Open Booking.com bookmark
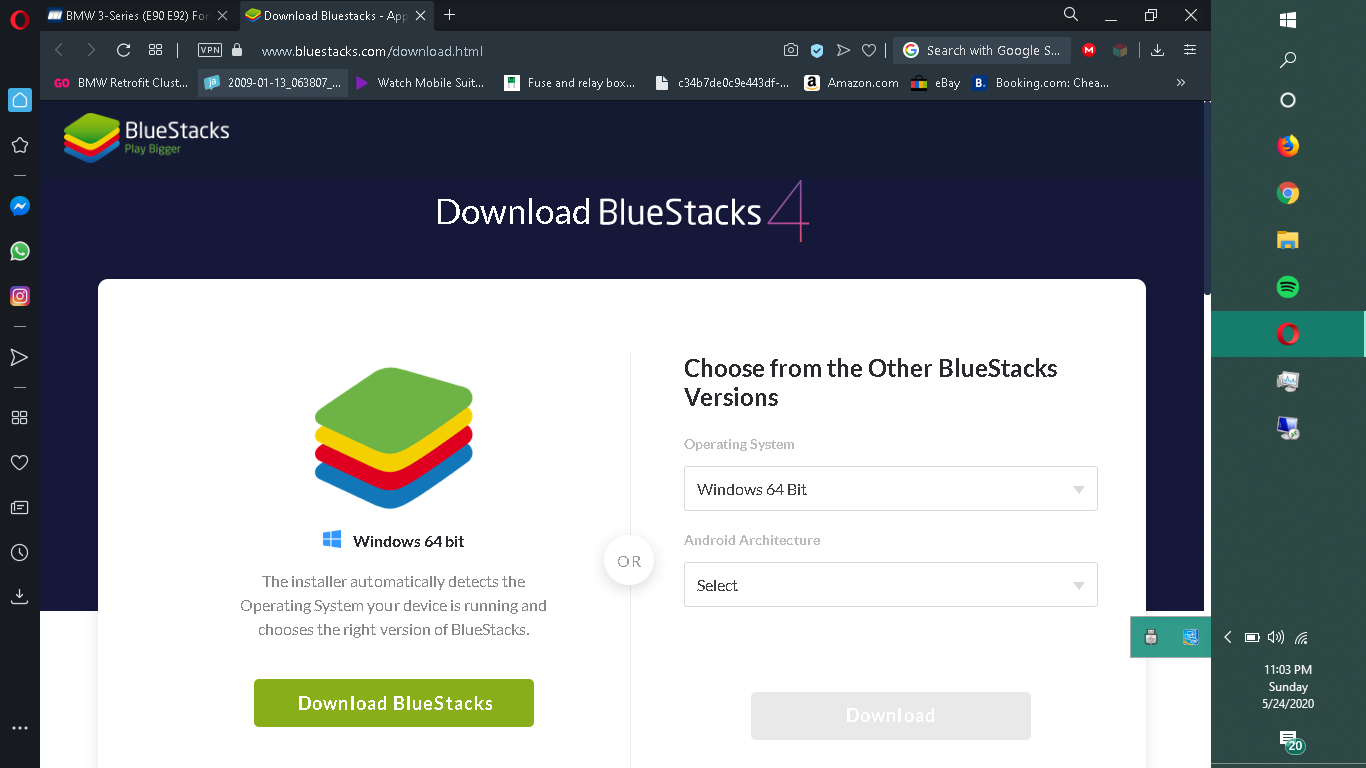Viewport: 1366px width, 768px height. pyautogui.click(x=1040, y=83)
